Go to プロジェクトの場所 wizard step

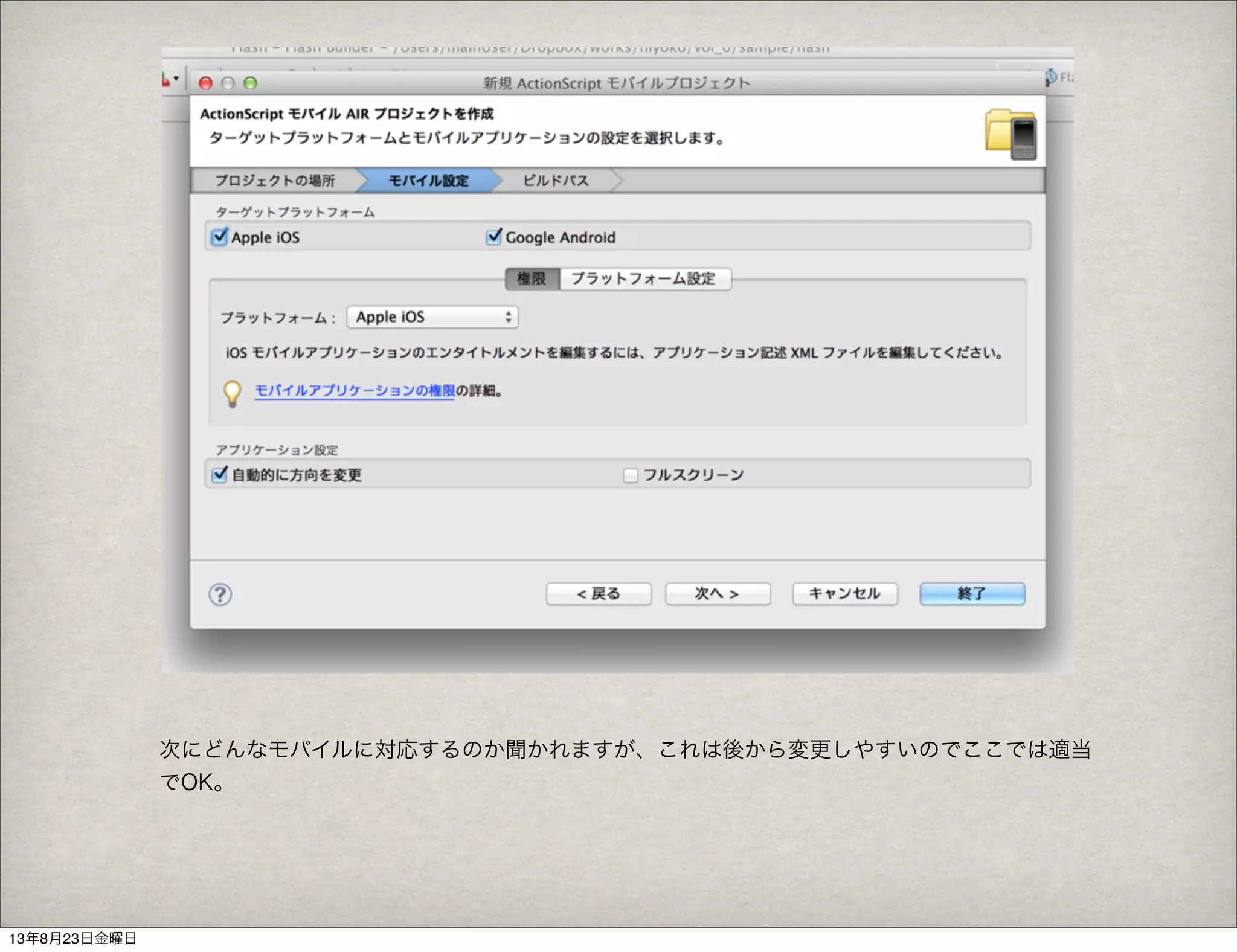275,181
